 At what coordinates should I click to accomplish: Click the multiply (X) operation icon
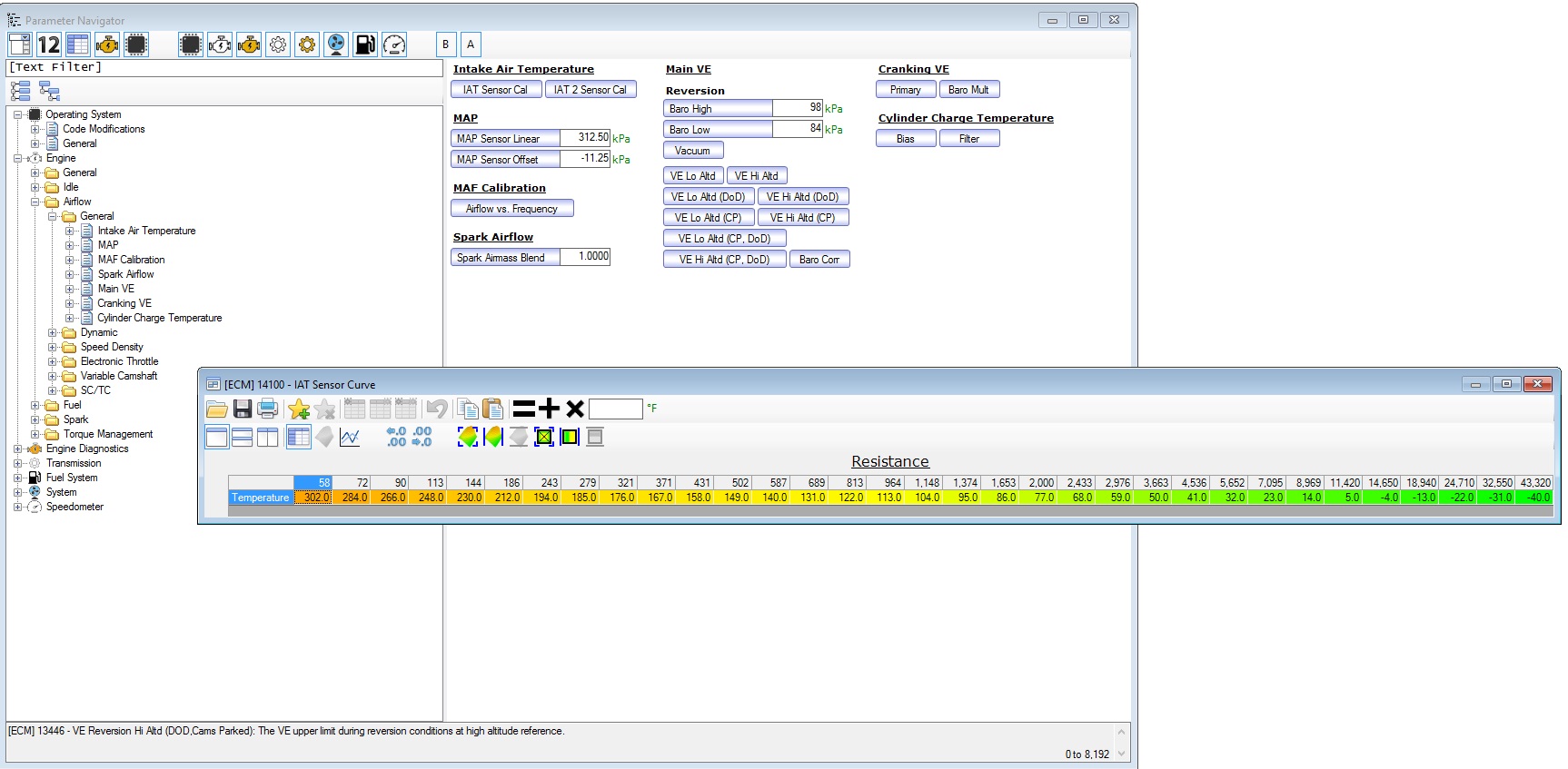tap(574, 409)
